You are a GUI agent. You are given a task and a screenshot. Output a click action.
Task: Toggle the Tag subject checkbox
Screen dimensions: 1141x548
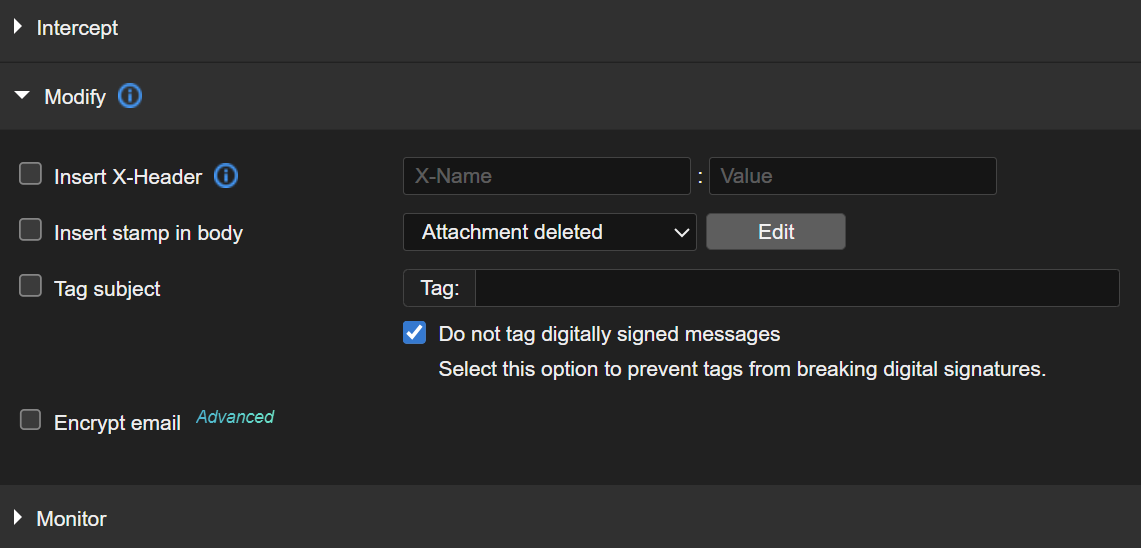[30, 287]
